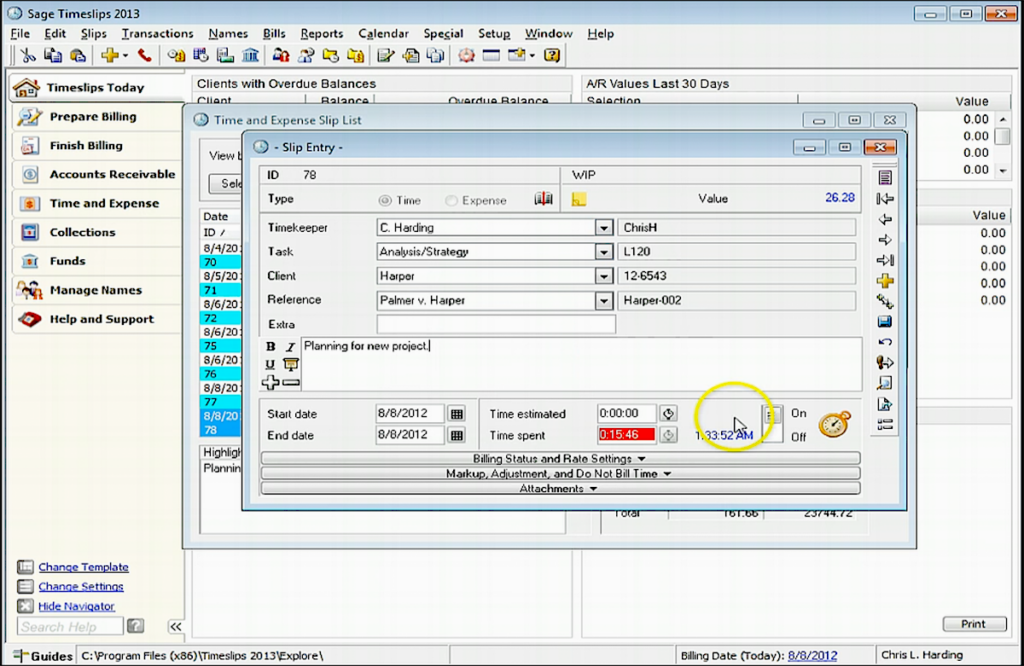Open dropdown arrow next to yellow plus toolbar icon
The height and width of the screenshot is (666, 1024).
[x=125, y=56]
